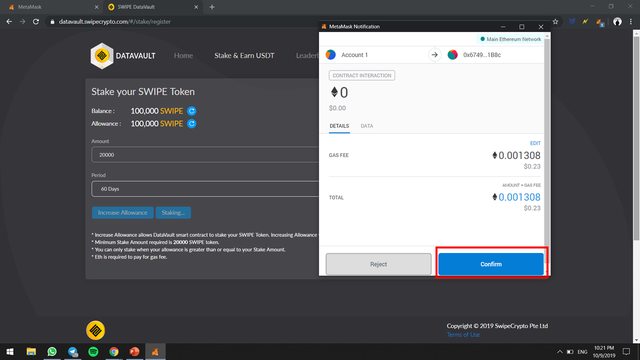Click the CONTRACT INTERACTION label

coord(362,76)
